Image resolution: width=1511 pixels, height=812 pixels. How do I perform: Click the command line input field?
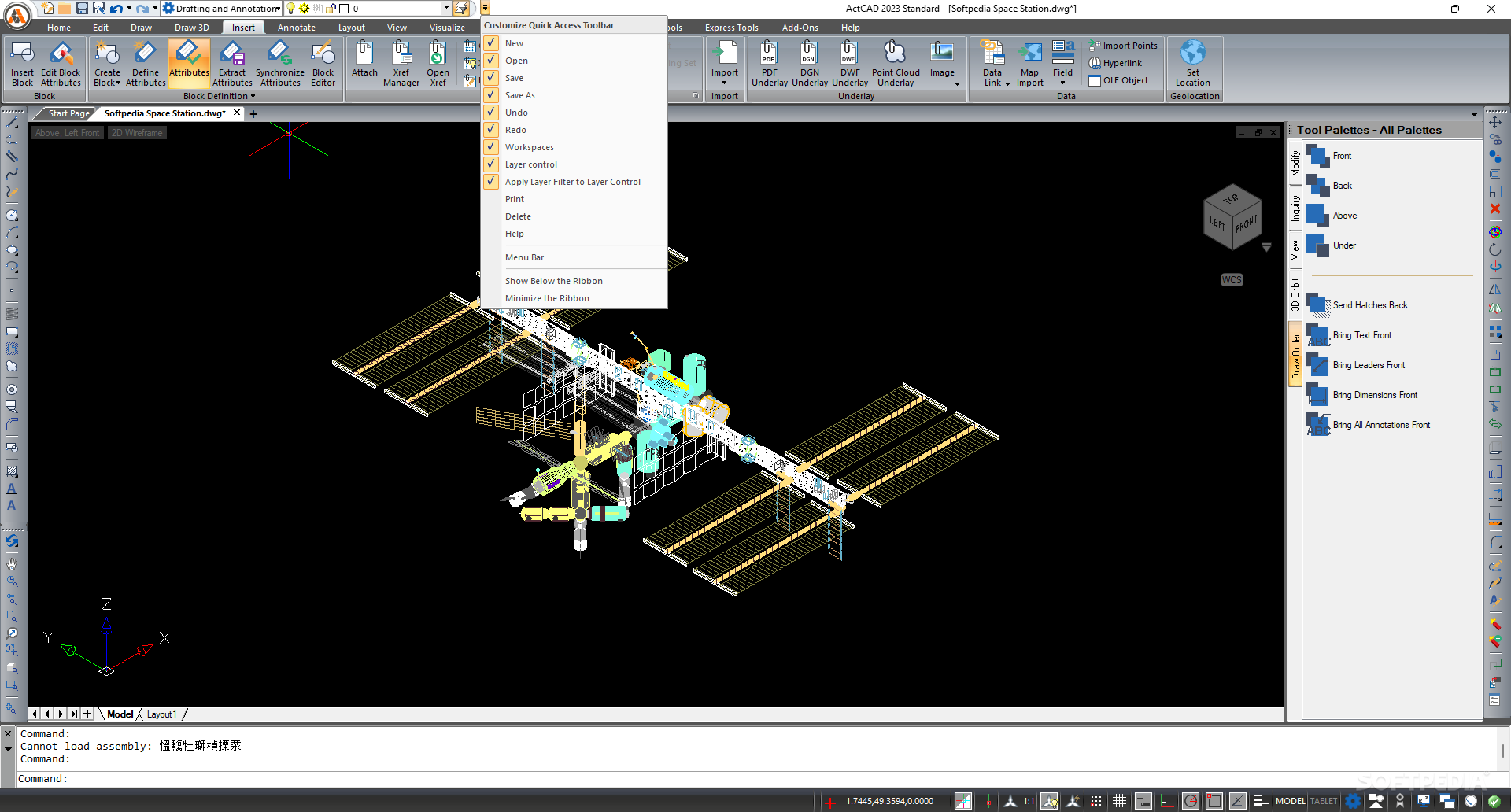pos(755,779)
